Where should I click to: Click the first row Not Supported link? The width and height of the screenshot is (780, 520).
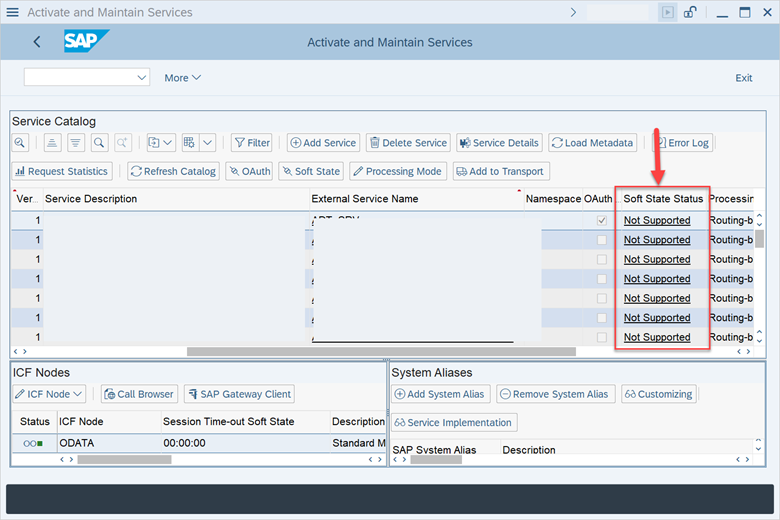coord(657,220)
